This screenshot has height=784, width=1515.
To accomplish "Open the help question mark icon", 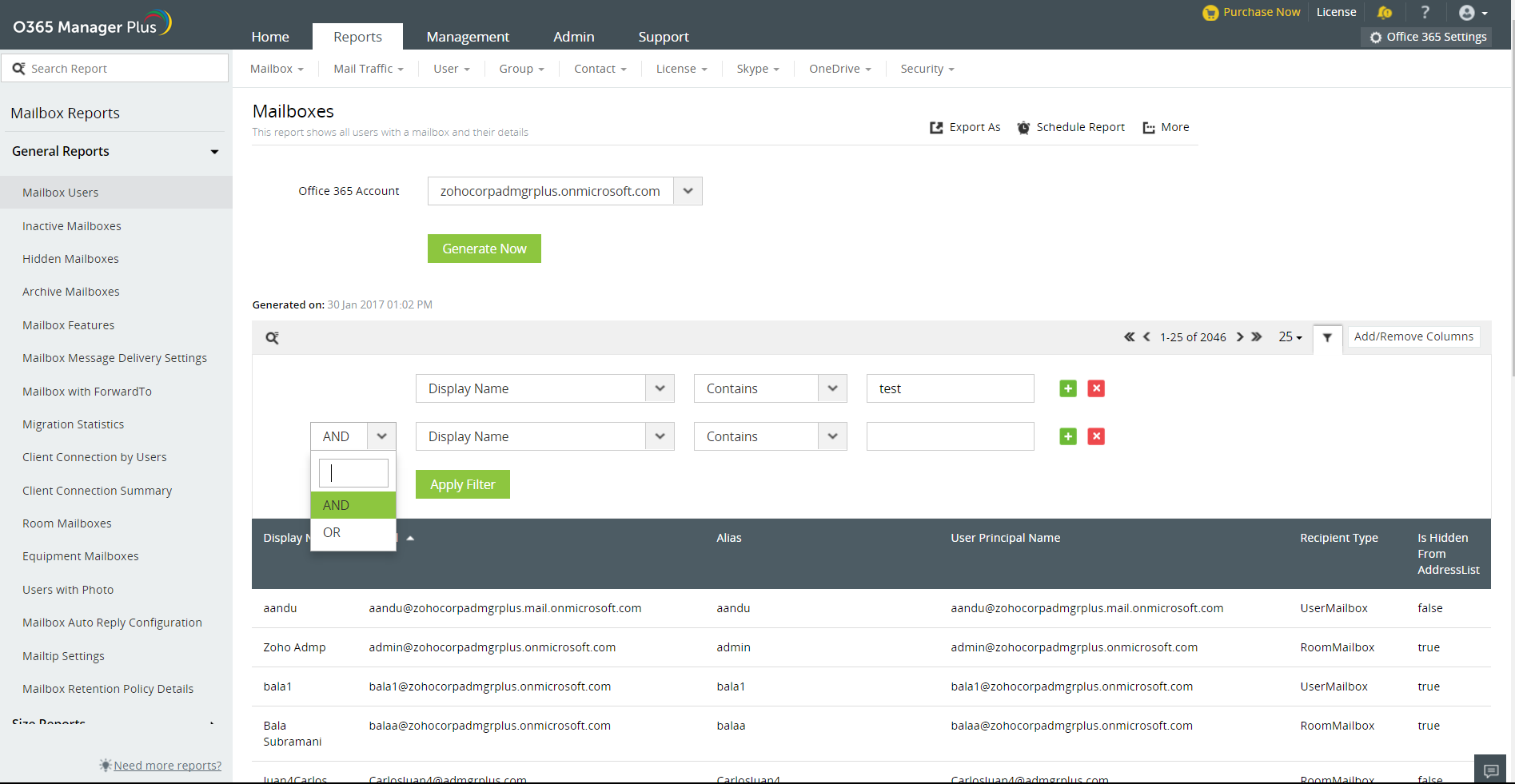I will 1425,12.
